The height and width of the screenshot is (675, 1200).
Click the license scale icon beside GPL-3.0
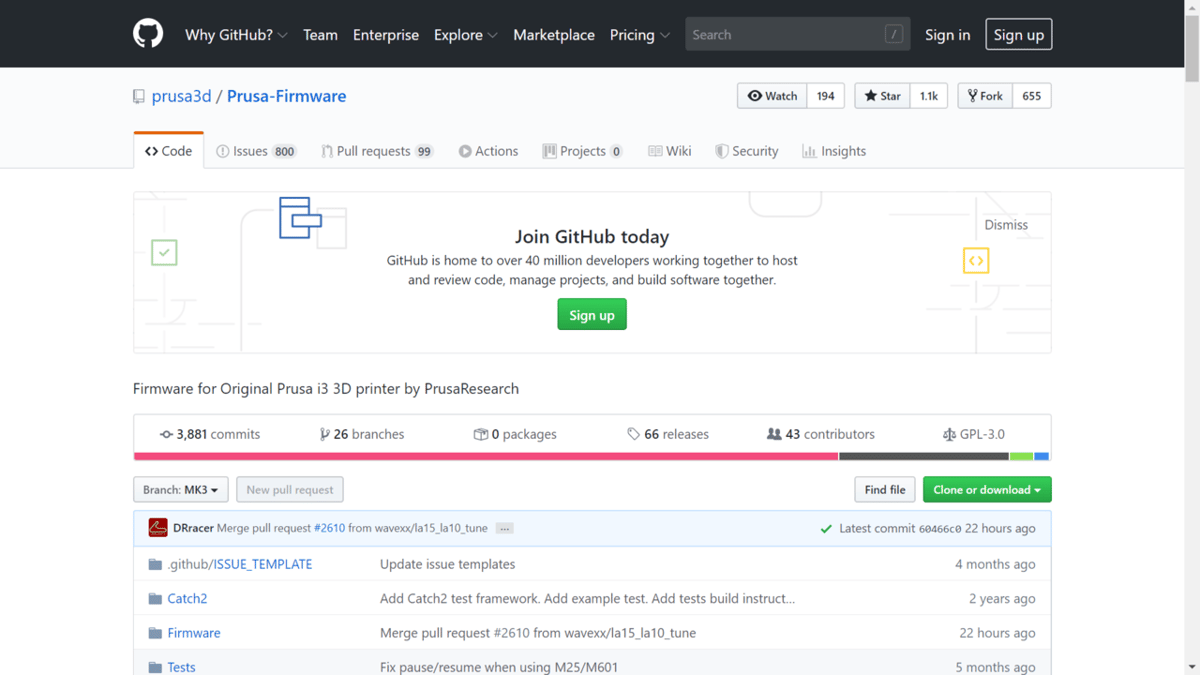(x=949, y=434)
